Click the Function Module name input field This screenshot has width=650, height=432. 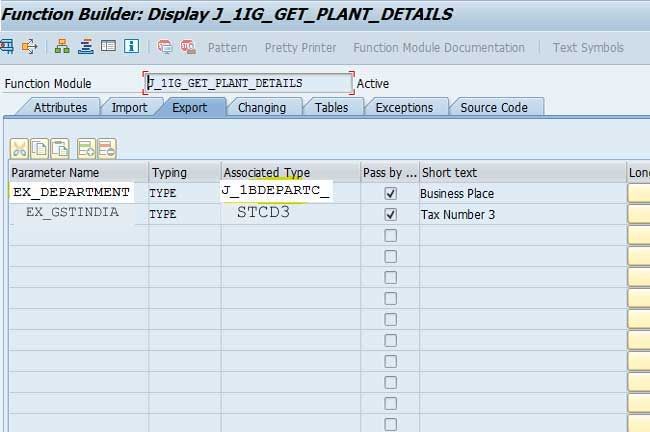(248, 83)
